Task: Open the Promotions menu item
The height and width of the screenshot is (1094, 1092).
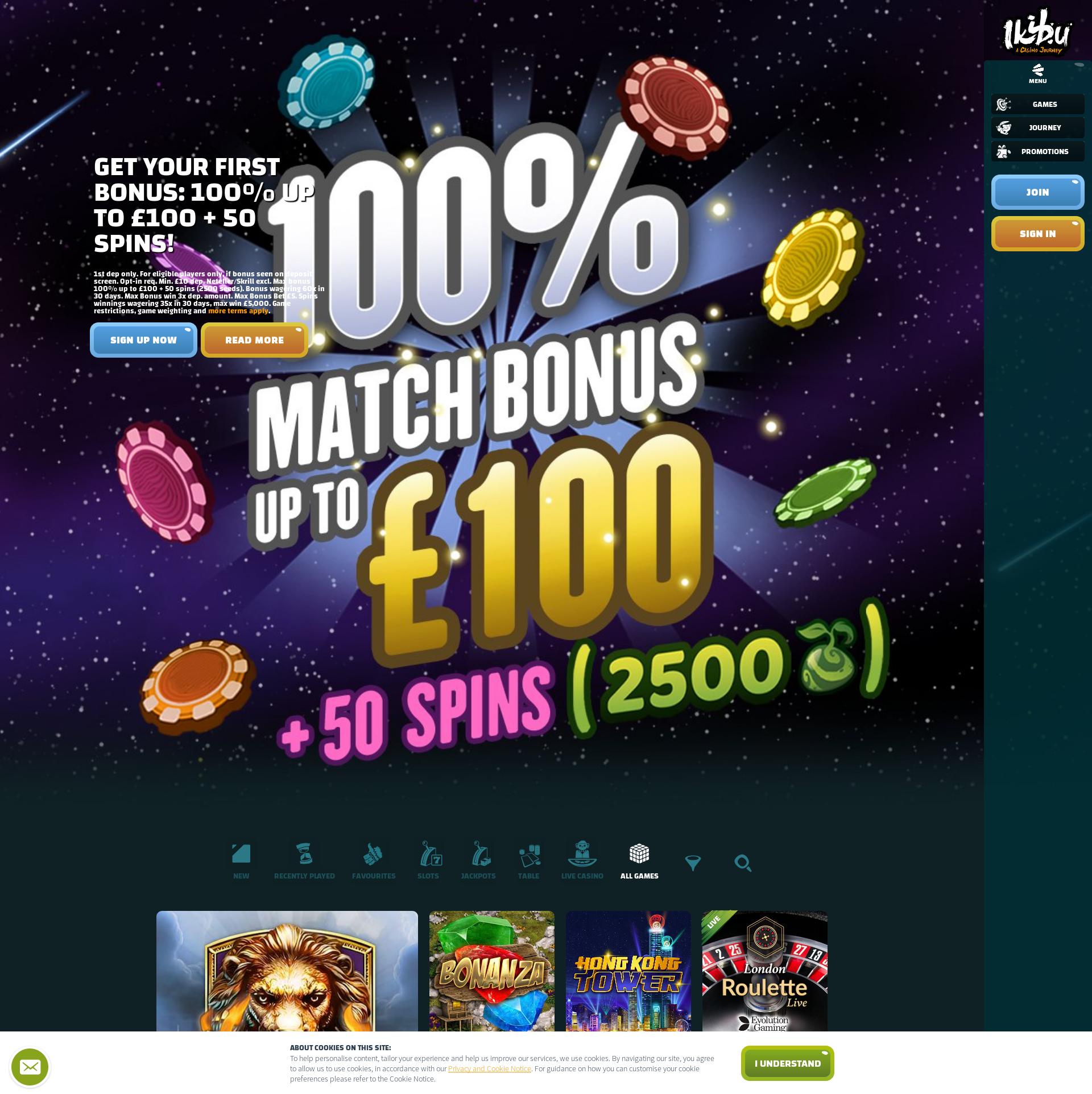Action: [1037, 151]
